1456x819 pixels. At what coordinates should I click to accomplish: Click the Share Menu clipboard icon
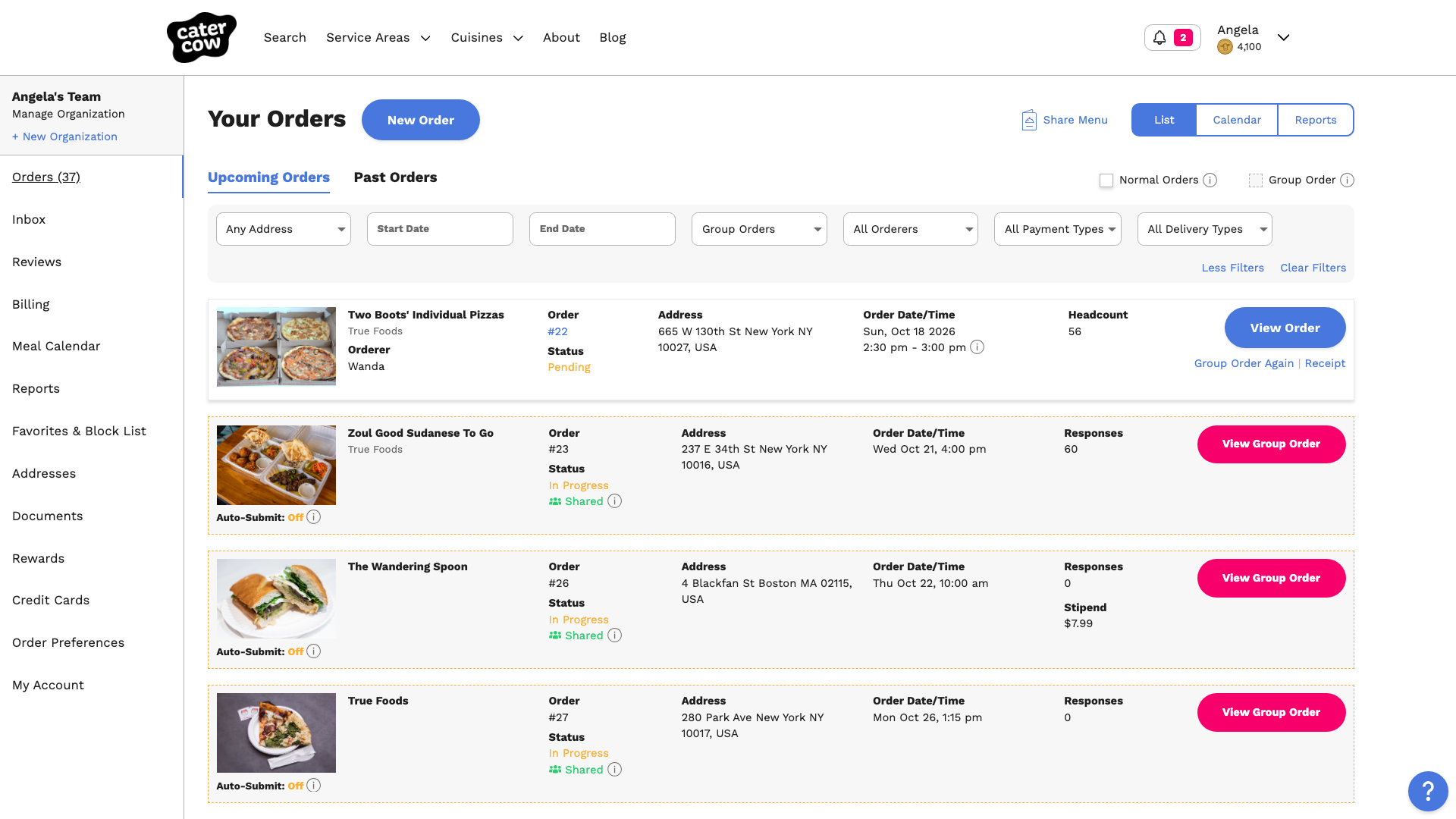coord(1029,120)
